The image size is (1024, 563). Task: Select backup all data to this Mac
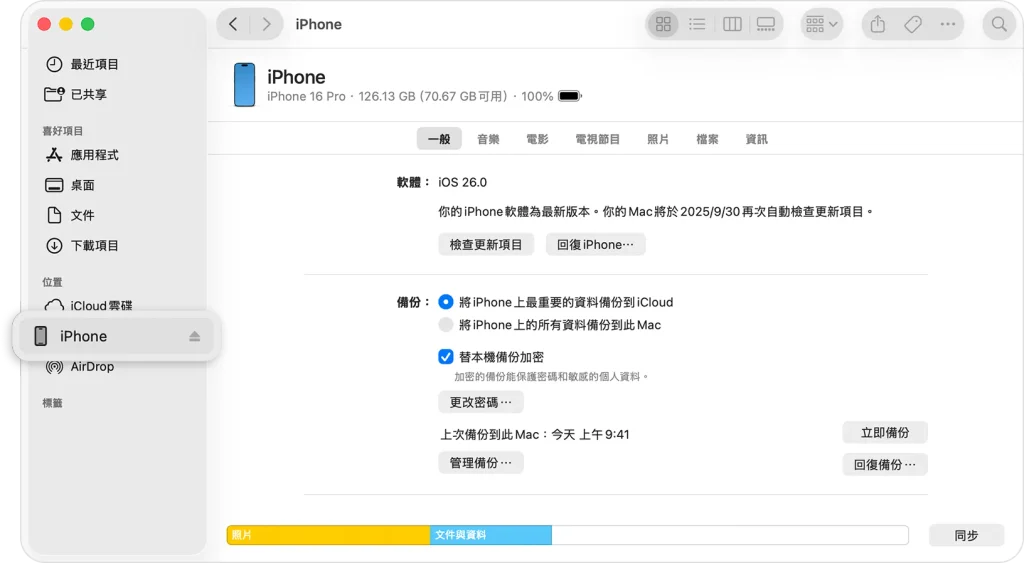coord(445,325)
